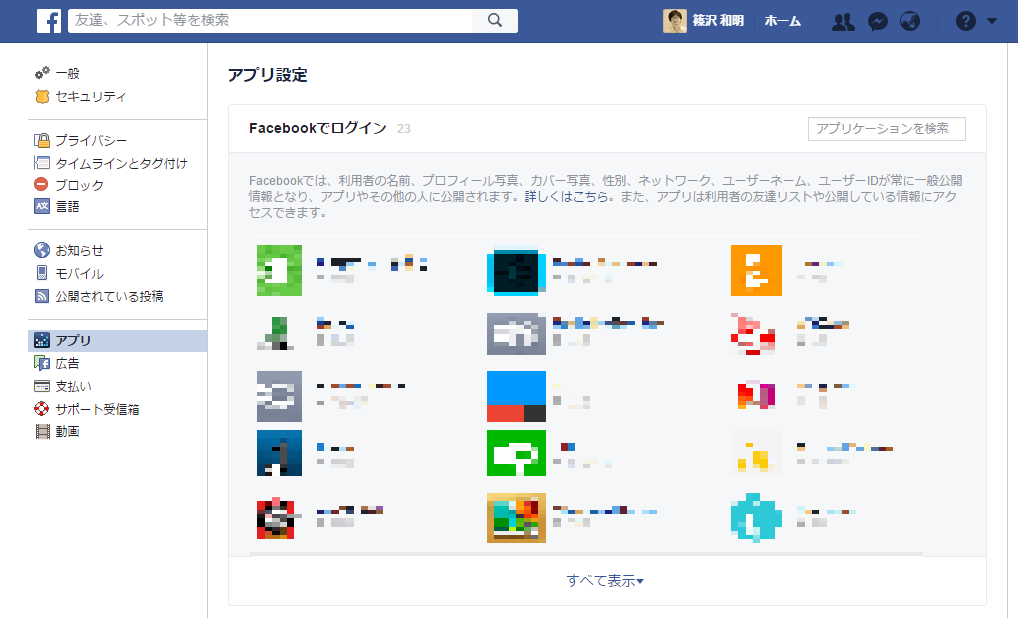This screenshot has height=618, width=1018.
Task: Click the red block icon beside ブロック
Action: (42, 184)
